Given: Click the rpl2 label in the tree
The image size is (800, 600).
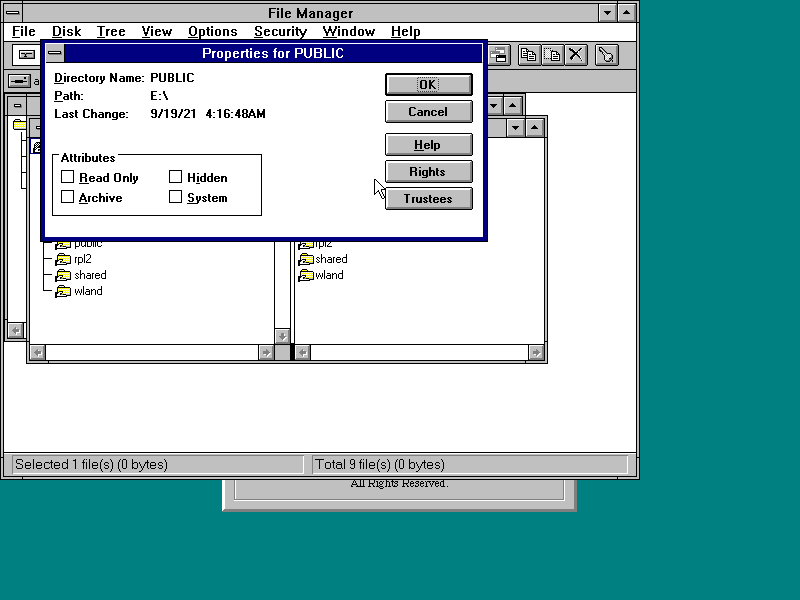Looking at the screenshot, I should (x=83, y=259).
